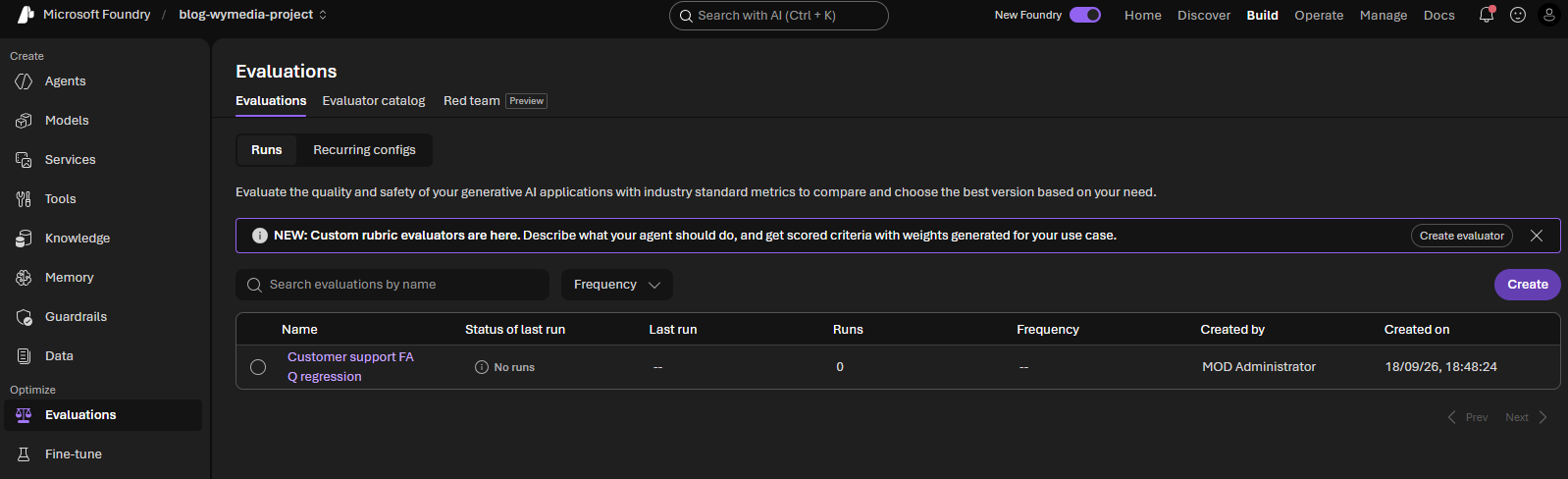Open the Data icon in the sidebar
Screen dimensions: 1568x479
click(x=25, y=356)
